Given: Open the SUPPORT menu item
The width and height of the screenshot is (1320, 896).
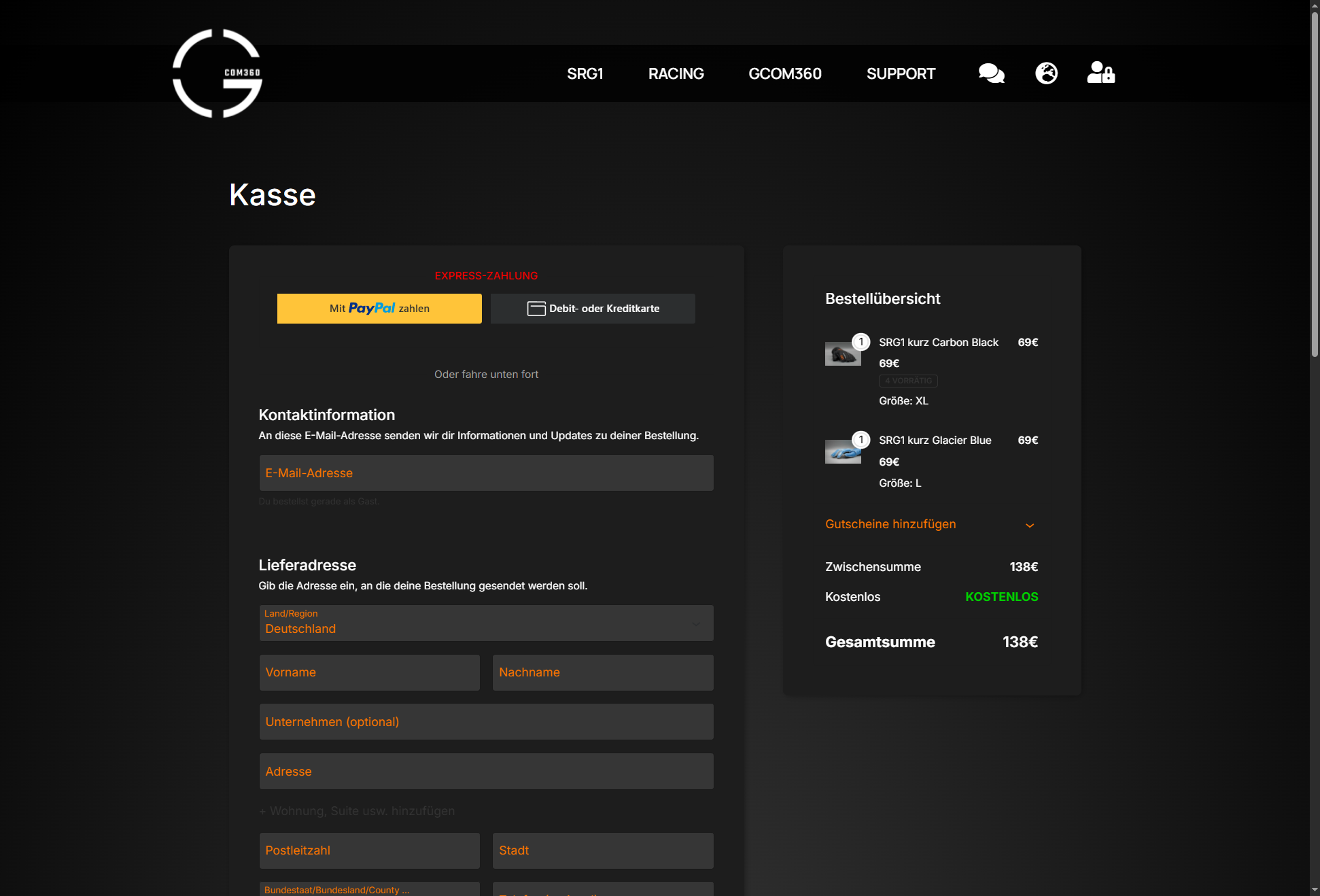Looking at the screenshot, I should [x=901, y=73].
